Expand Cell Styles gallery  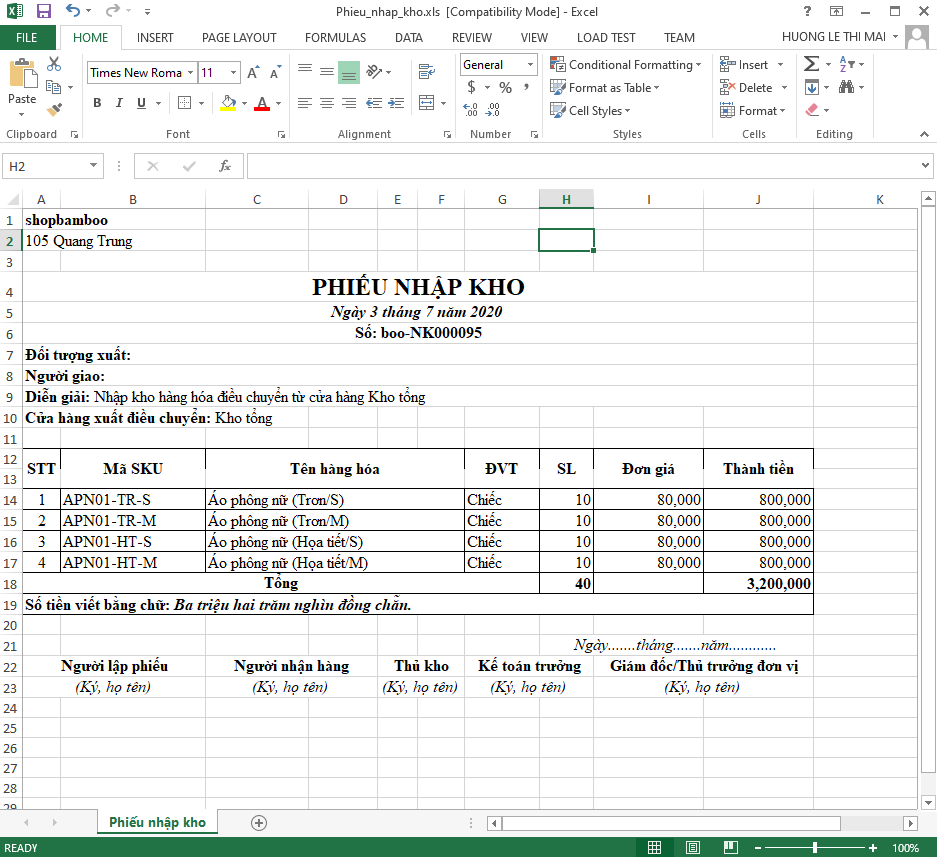[x=590, y=111]
